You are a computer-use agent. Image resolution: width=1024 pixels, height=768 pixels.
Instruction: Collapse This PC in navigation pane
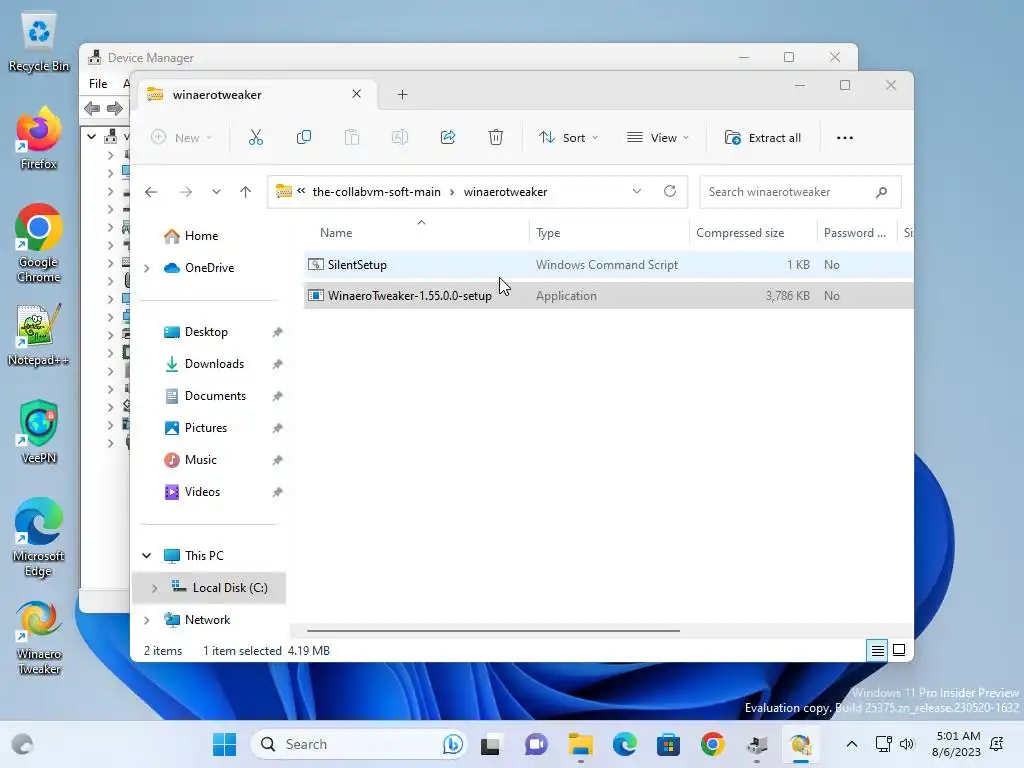(147, 556)
